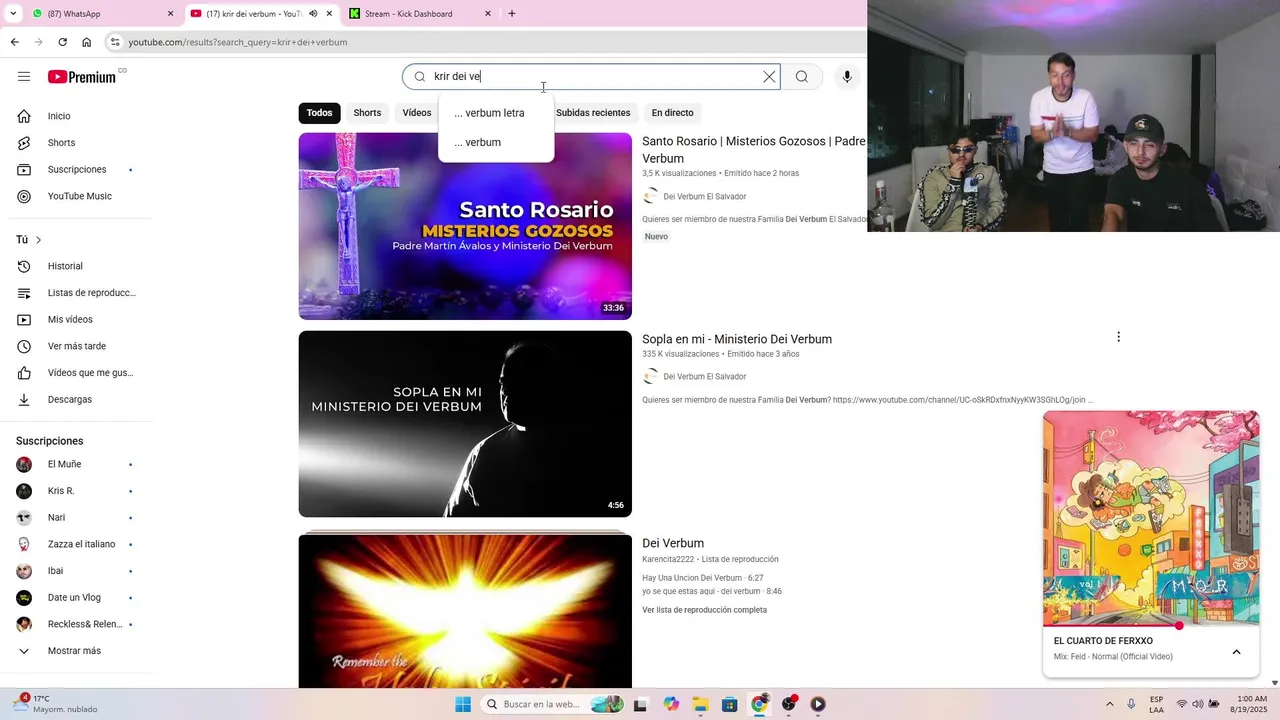Open the browser home page
Screen dimensions: 1280x720
(x=87, y=42)
